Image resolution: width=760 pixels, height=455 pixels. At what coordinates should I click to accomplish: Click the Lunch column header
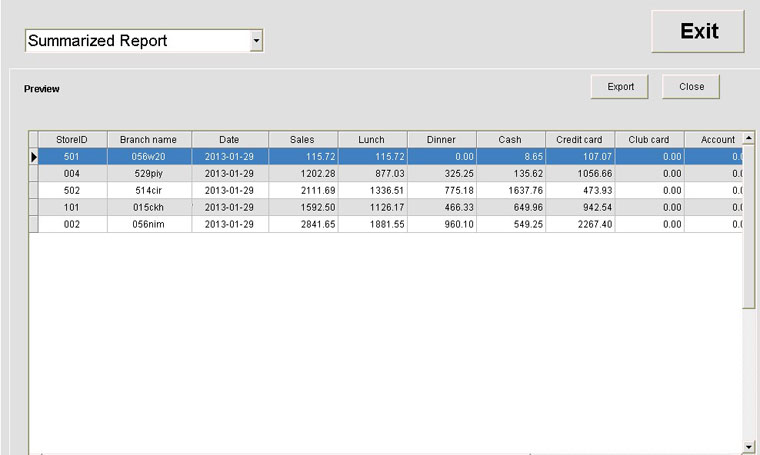pos(373,140)
